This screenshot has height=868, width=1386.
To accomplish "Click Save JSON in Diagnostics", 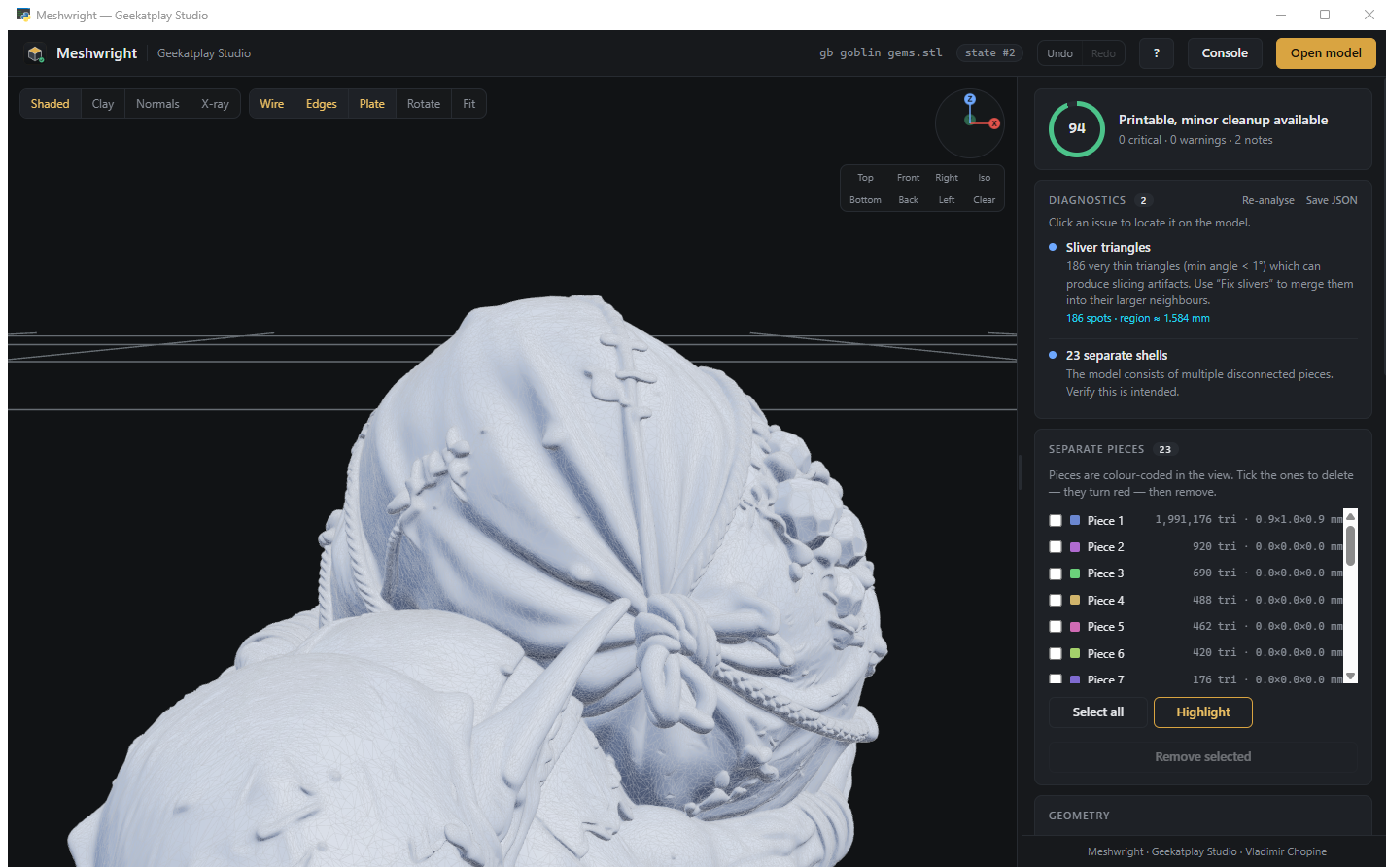I will pyautogui.click(x=1332, y=200).
